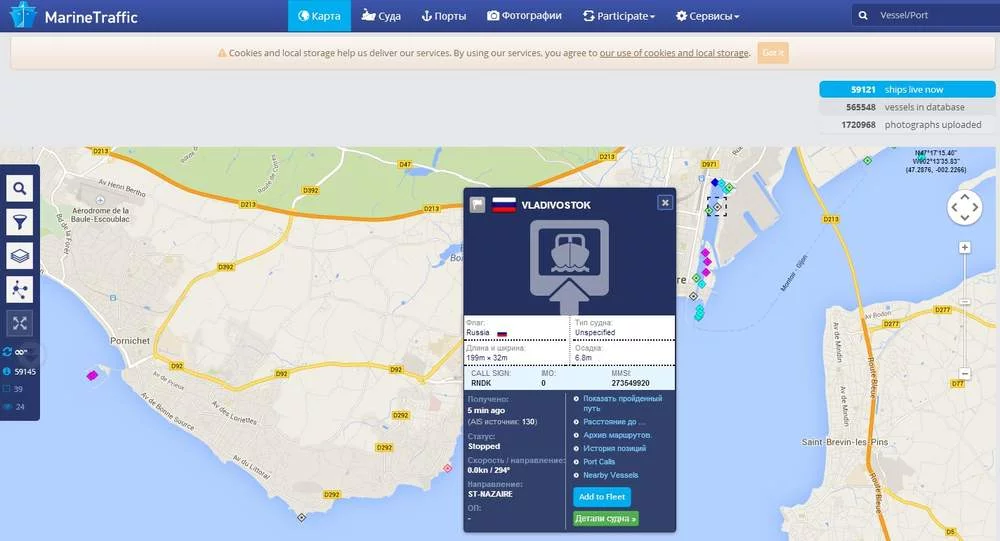The image size is (1000, 541).
Task: Open the Карта tab
Action: [319, 16]
